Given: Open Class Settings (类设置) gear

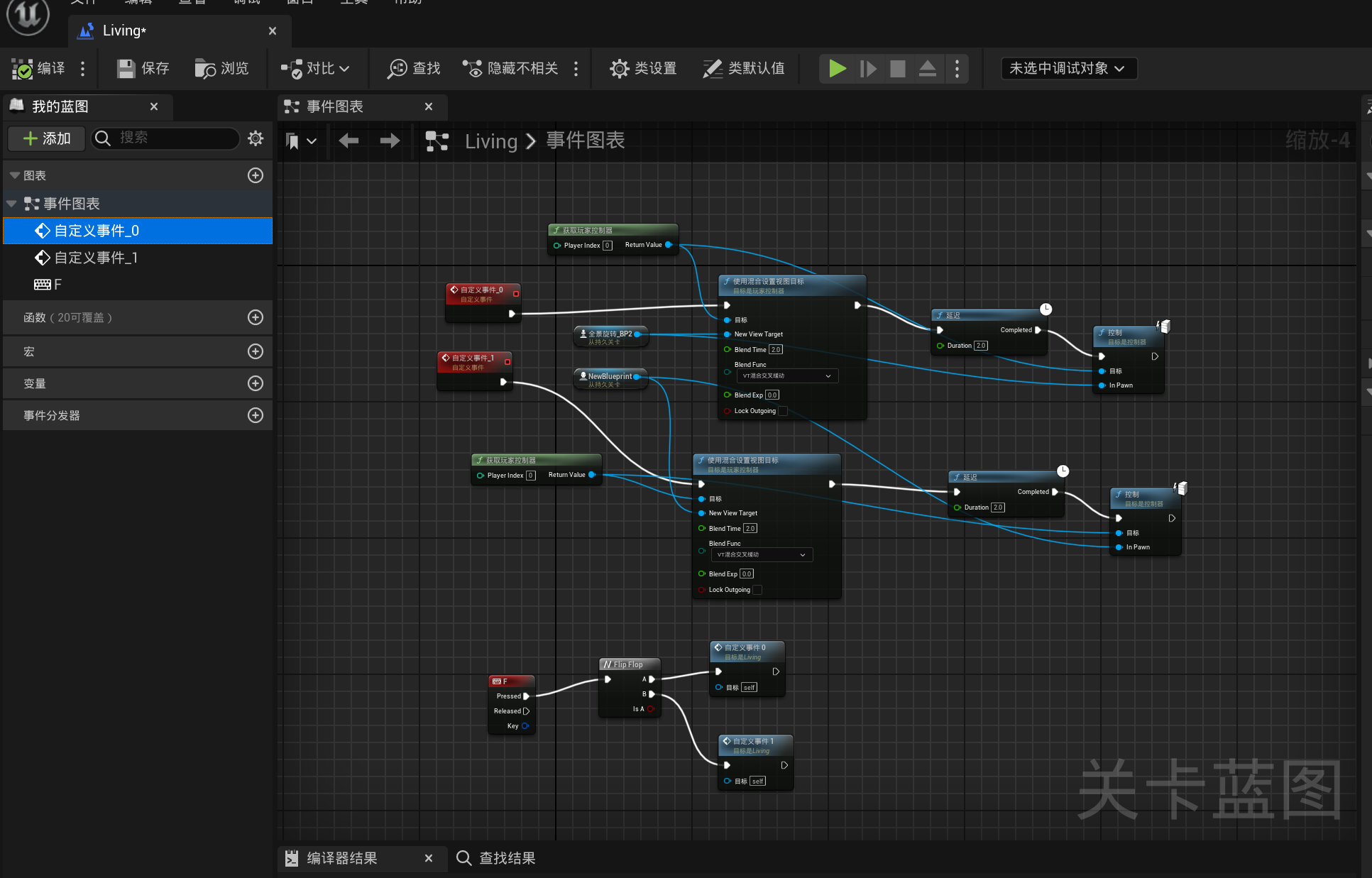Looking at the screenshot, I should click(619, 69).
